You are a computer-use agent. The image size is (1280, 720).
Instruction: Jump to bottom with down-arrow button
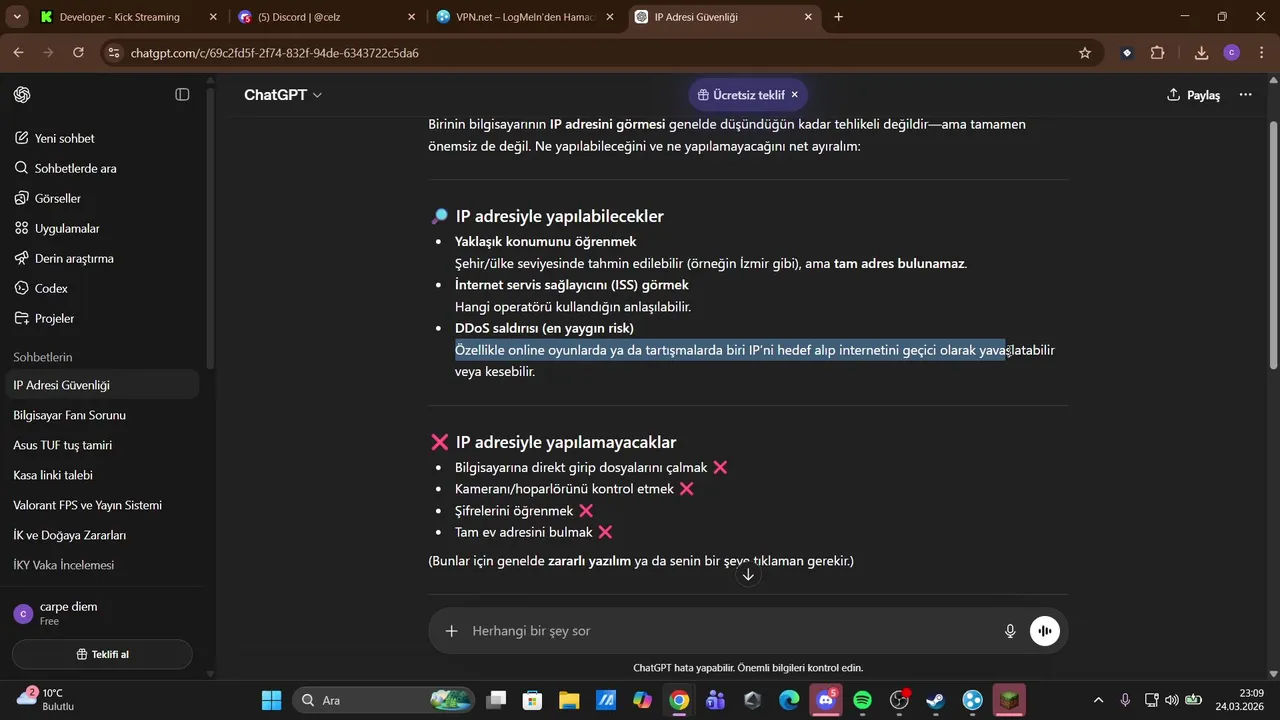pos(748,574)
